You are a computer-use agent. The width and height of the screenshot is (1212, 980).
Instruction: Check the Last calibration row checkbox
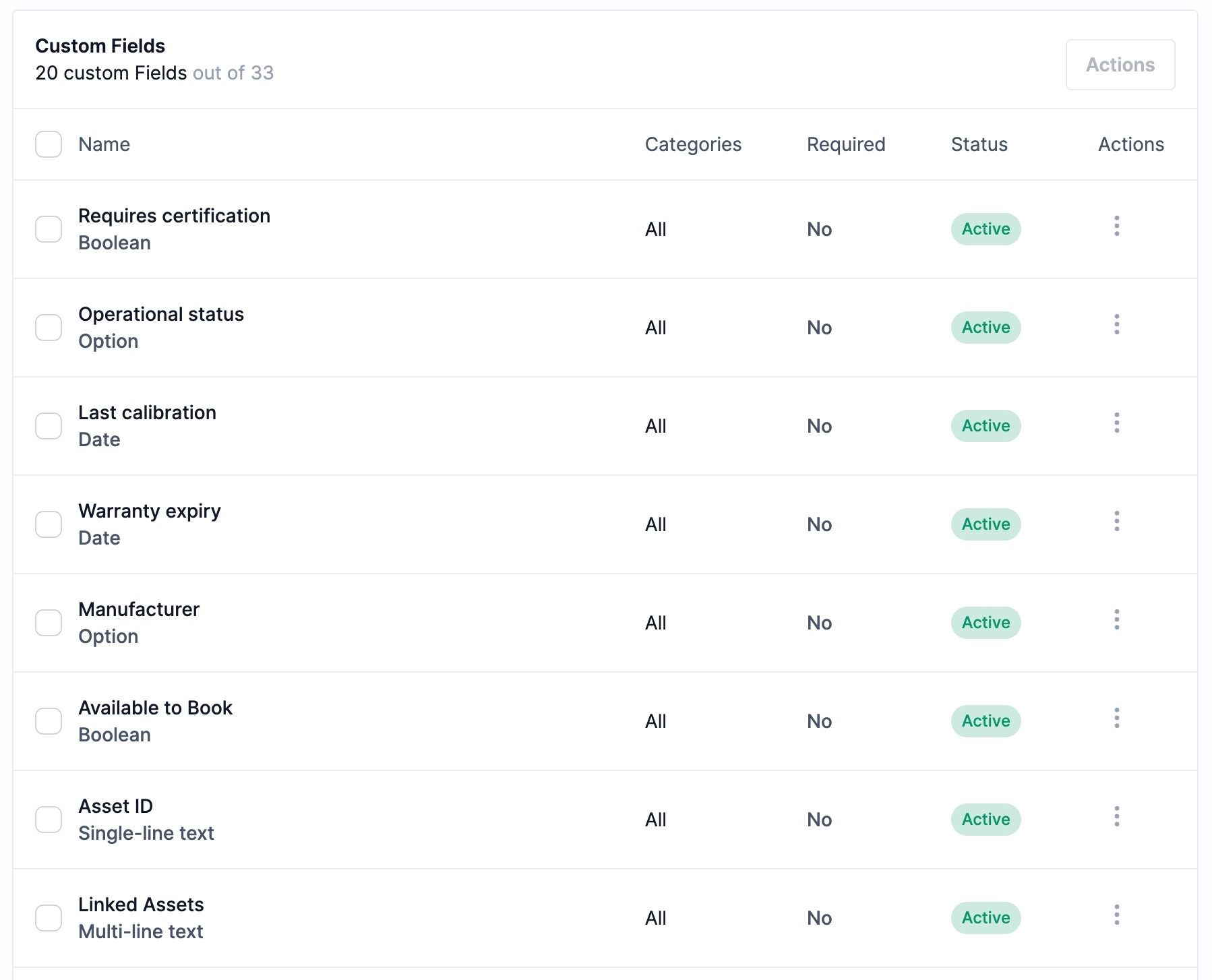click(x=49, y=426)
